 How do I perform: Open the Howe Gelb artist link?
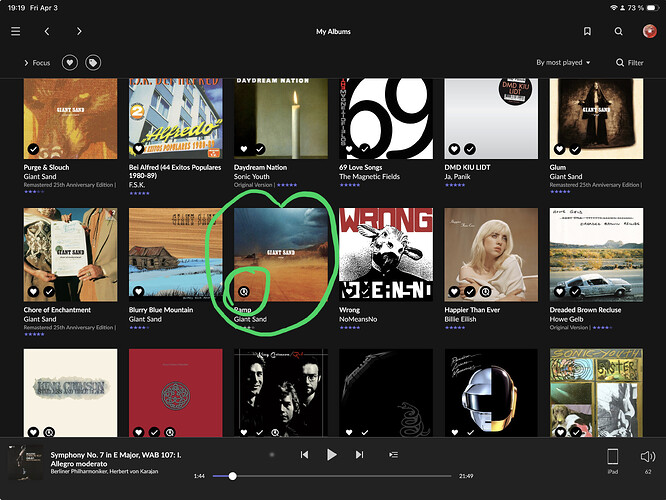pyautogui.click(x=566, y=319)
